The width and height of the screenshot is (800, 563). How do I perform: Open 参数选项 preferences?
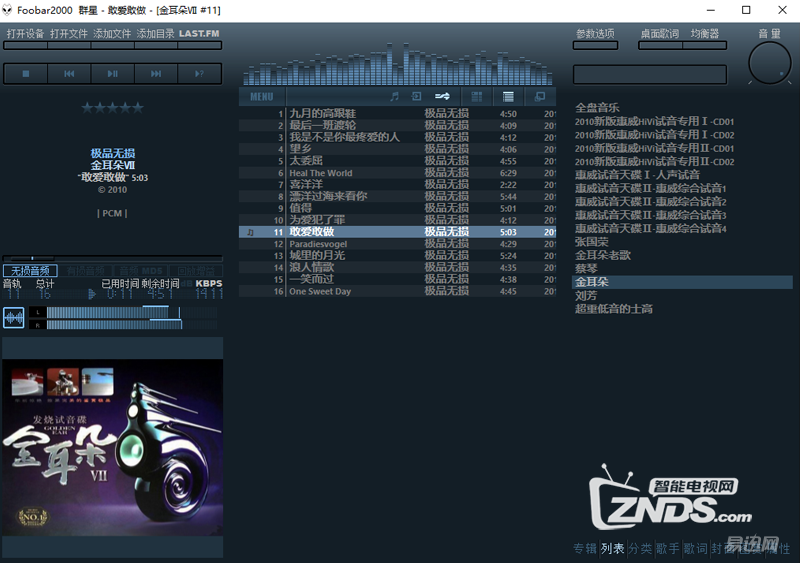(x=595, y=34)
